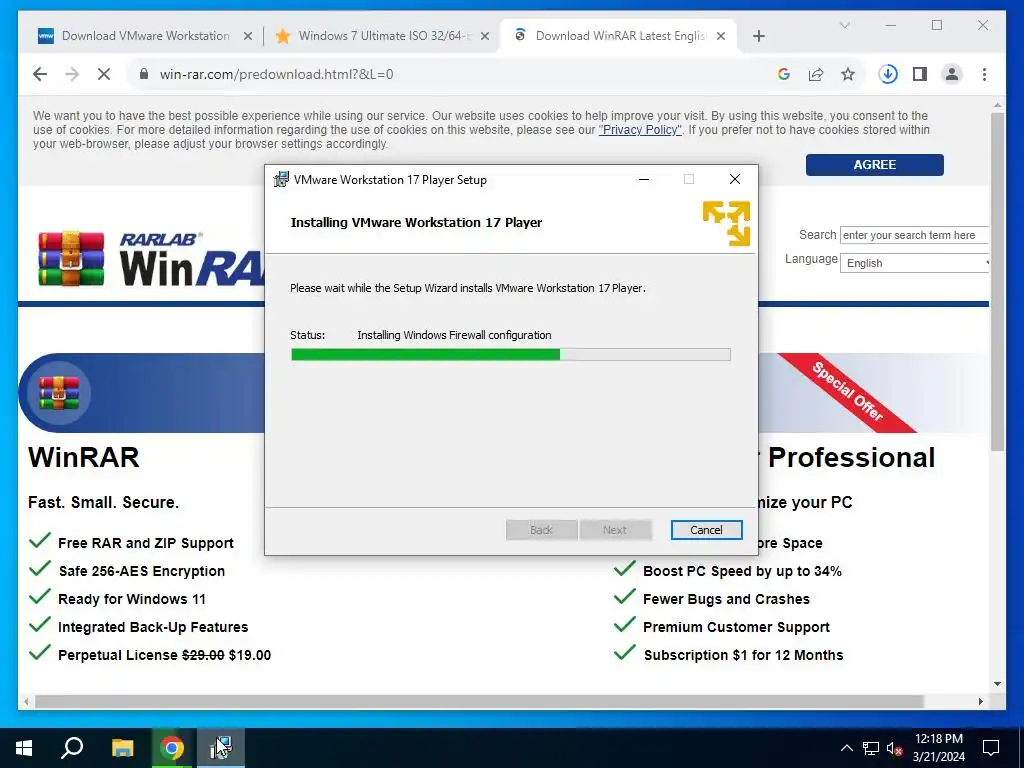The width and height of the screenshot is (1024, 768).
Task: Click 'Fewer Bugs and Crashes' text
Action: click(726, 600)
